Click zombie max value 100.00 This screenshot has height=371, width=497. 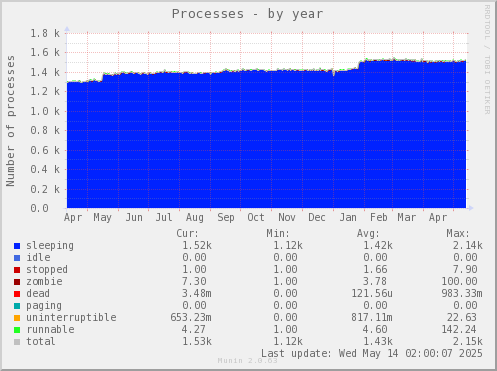pyautogui.click(x=459, y=282)
